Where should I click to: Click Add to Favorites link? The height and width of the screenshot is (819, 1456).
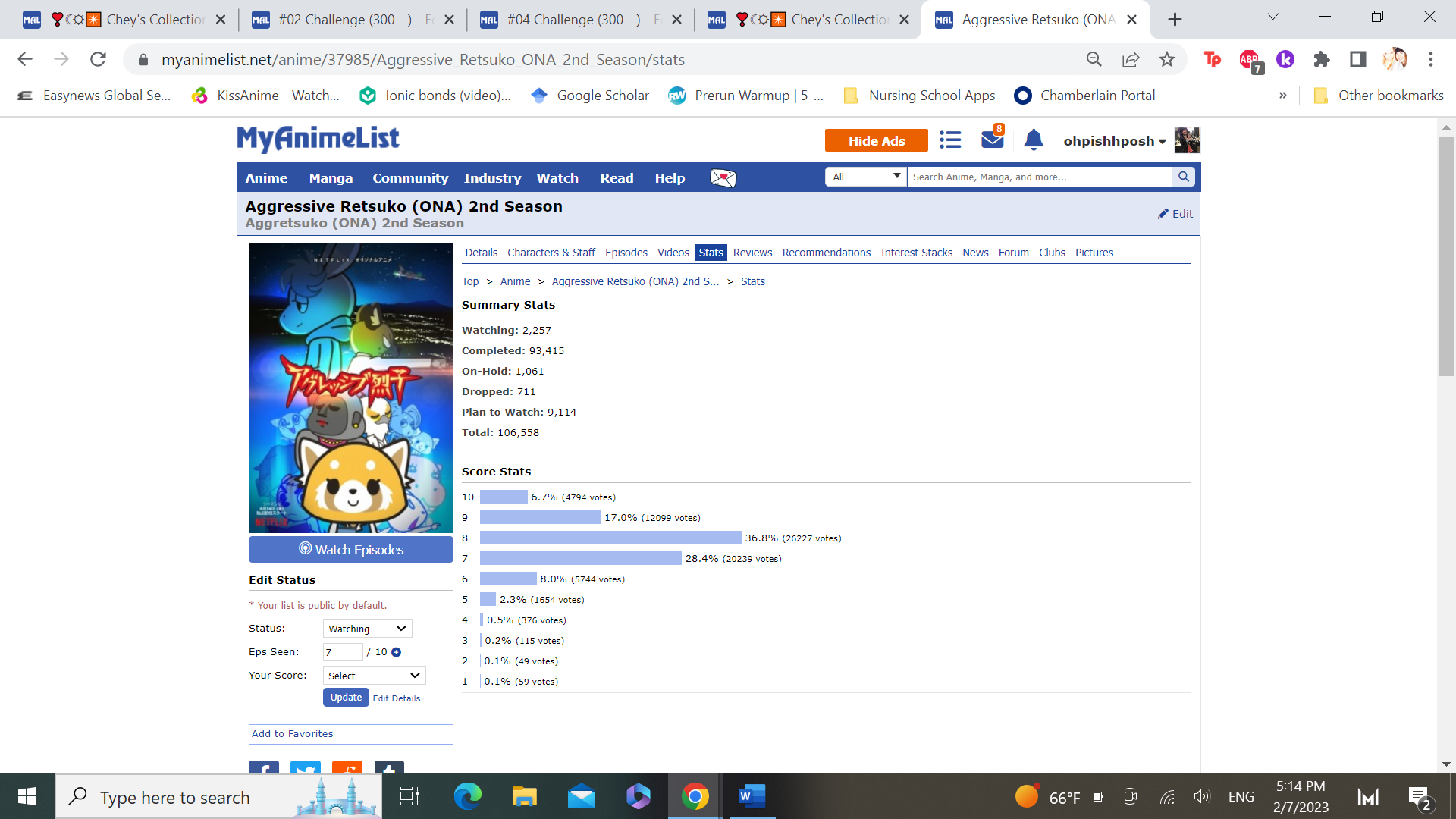tap(292, 733)
